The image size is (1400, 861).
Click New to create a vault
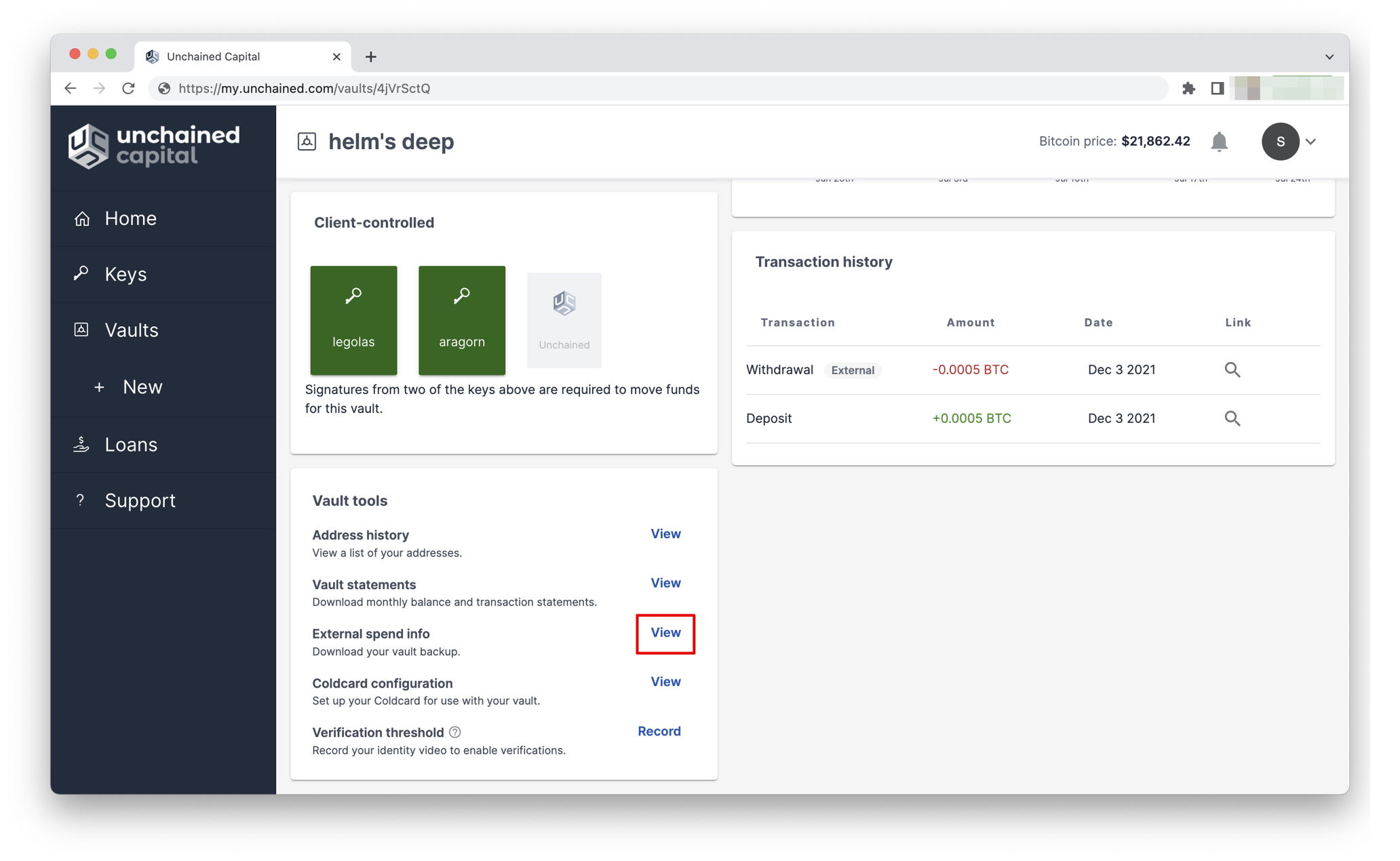(142, 386)
